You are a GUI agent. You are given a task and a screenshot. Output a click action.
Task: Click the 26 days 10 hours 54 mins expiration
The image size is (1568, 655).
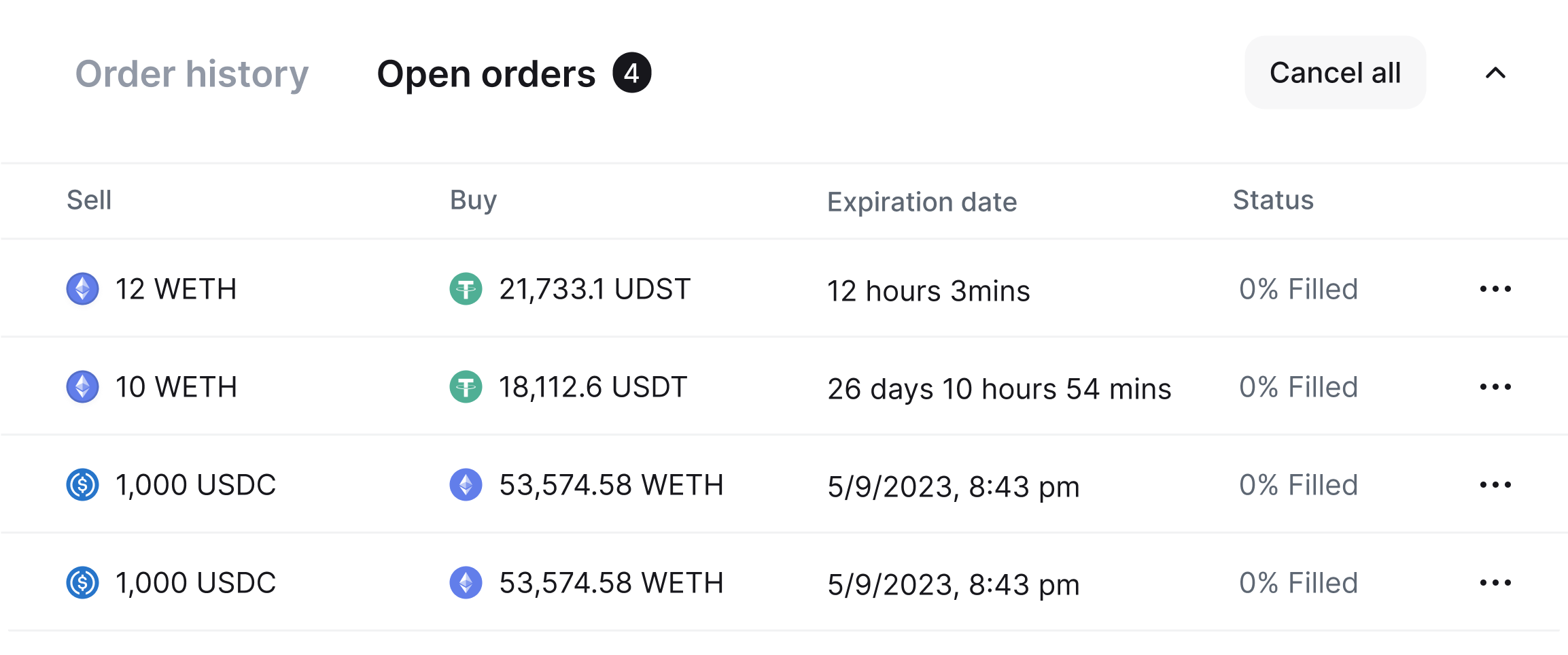[999, 389]
